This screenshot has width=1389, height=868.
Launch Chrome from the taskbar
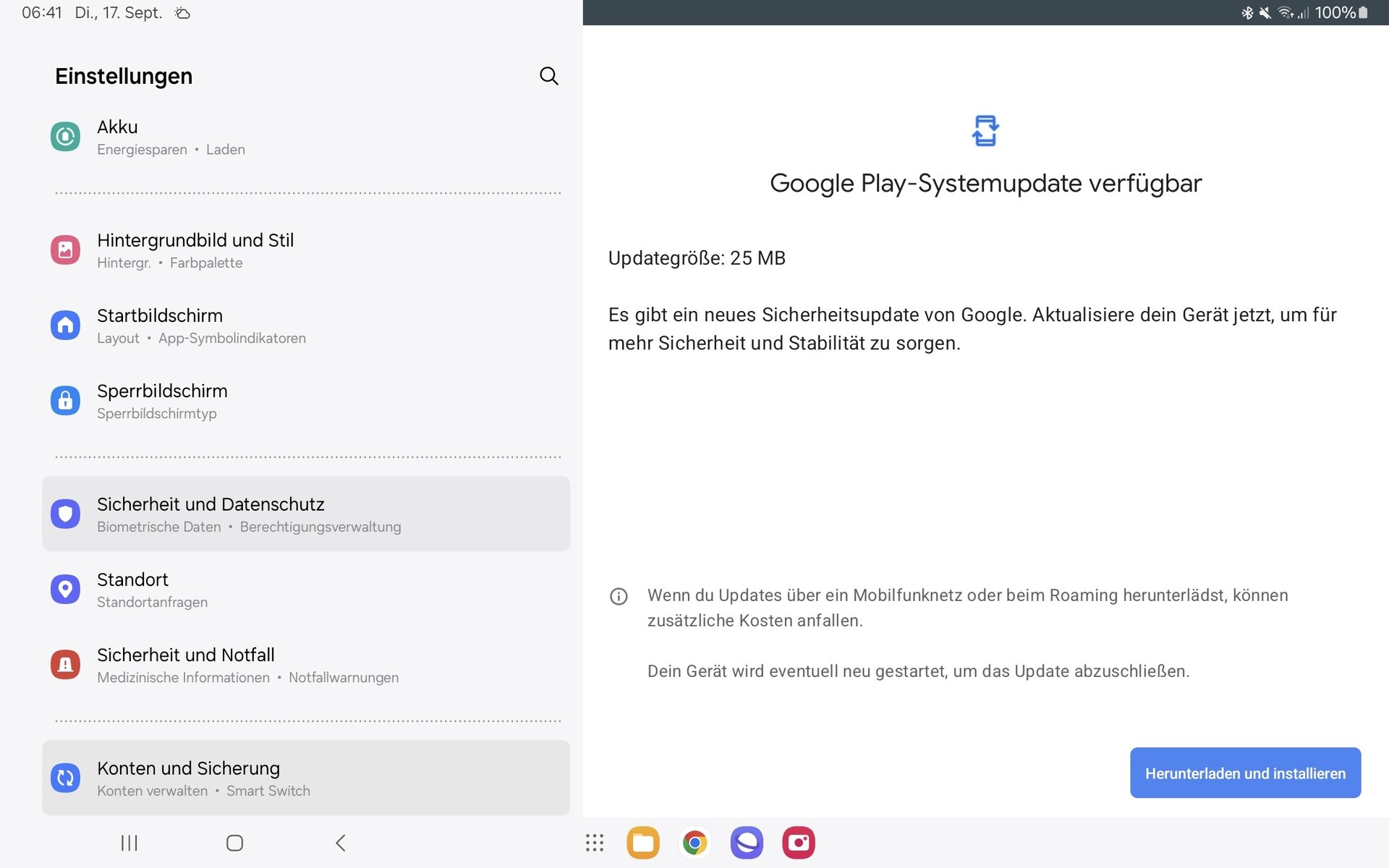pos(694,843)
